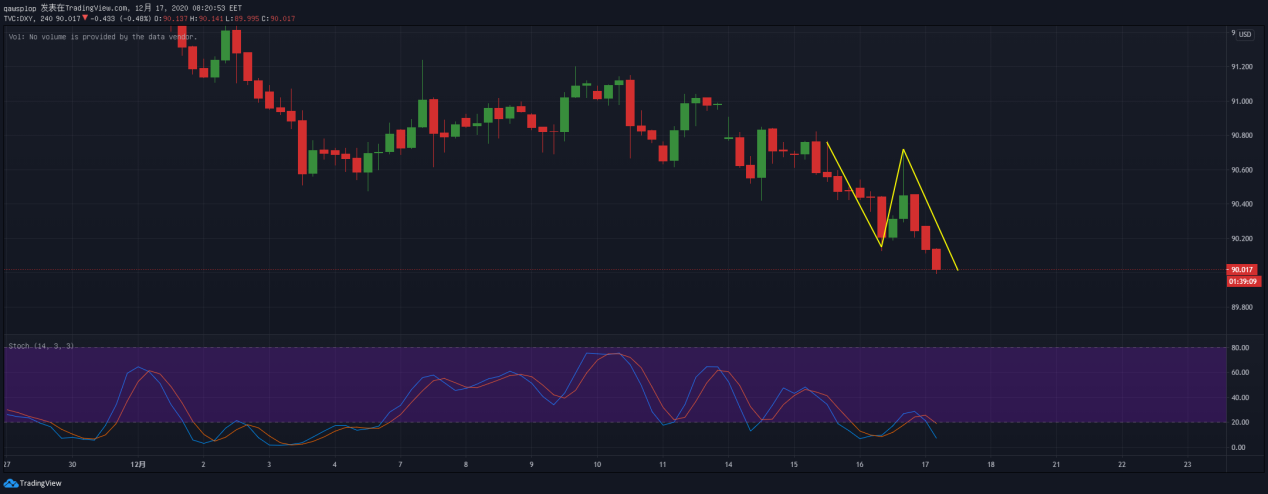Open the USD currency selector
This screenshot has width=1268, height=494.
1244,35
